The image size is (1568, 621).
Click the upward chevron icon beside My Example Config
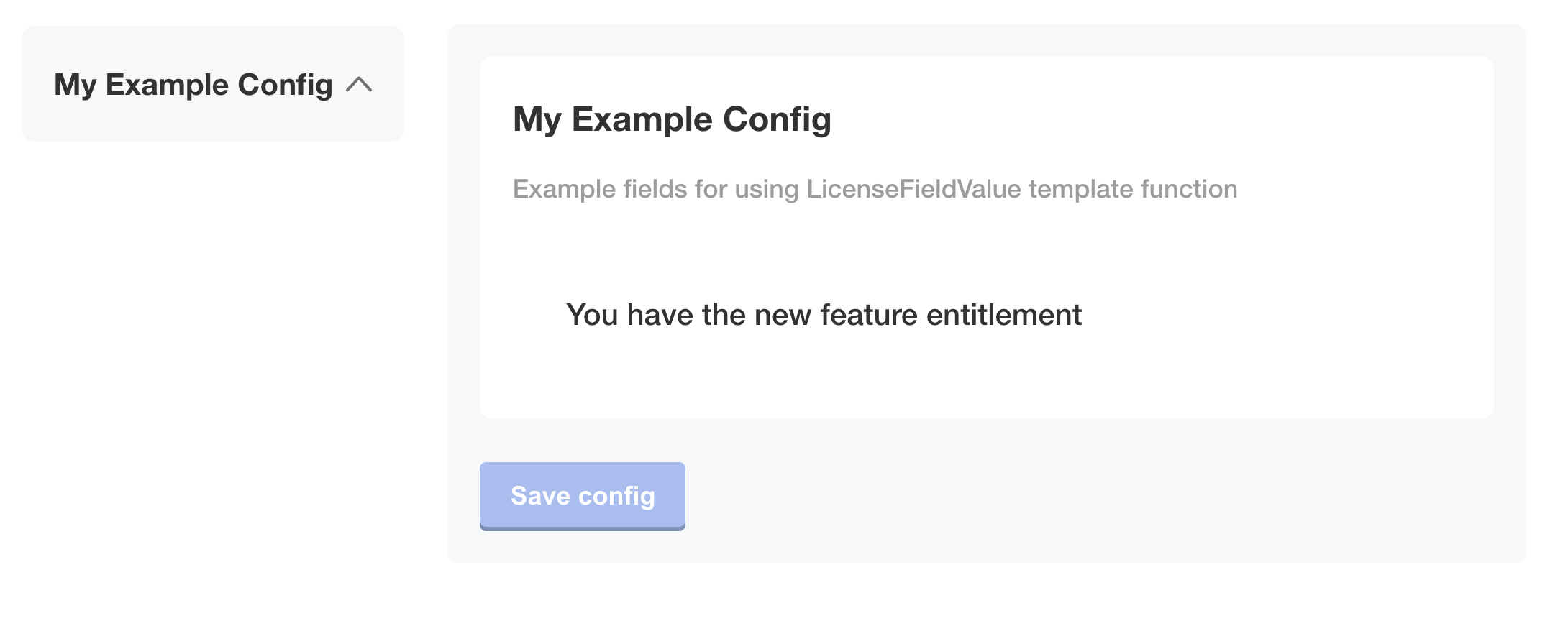[x=359, y=84]
